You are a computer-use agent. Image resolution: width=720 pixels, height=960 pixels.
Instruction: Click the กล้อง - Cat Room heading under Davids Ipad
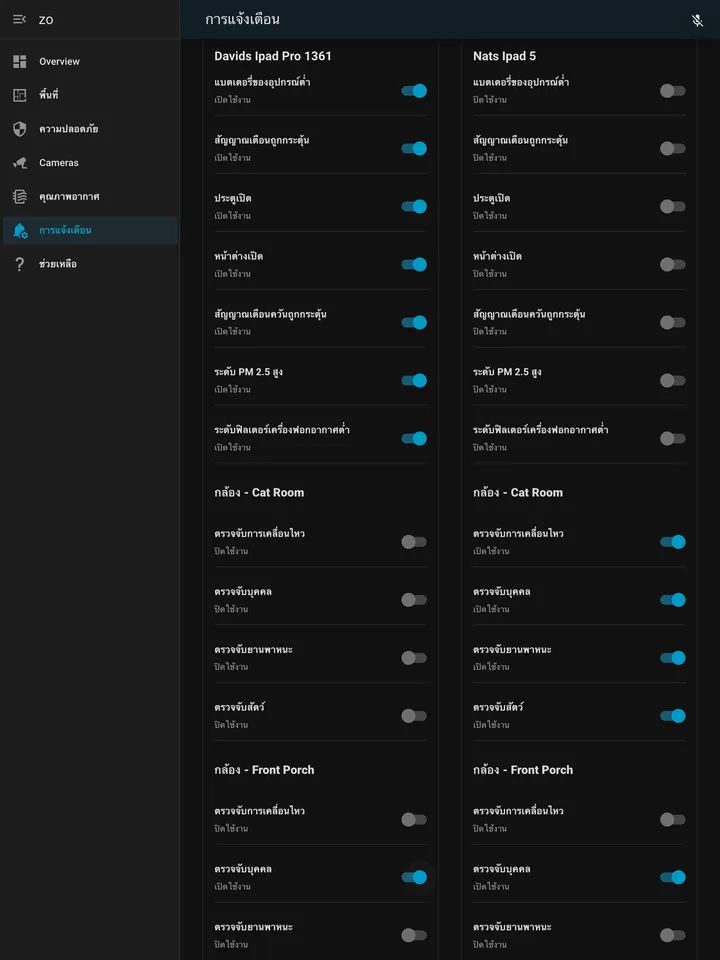[259, 493]
